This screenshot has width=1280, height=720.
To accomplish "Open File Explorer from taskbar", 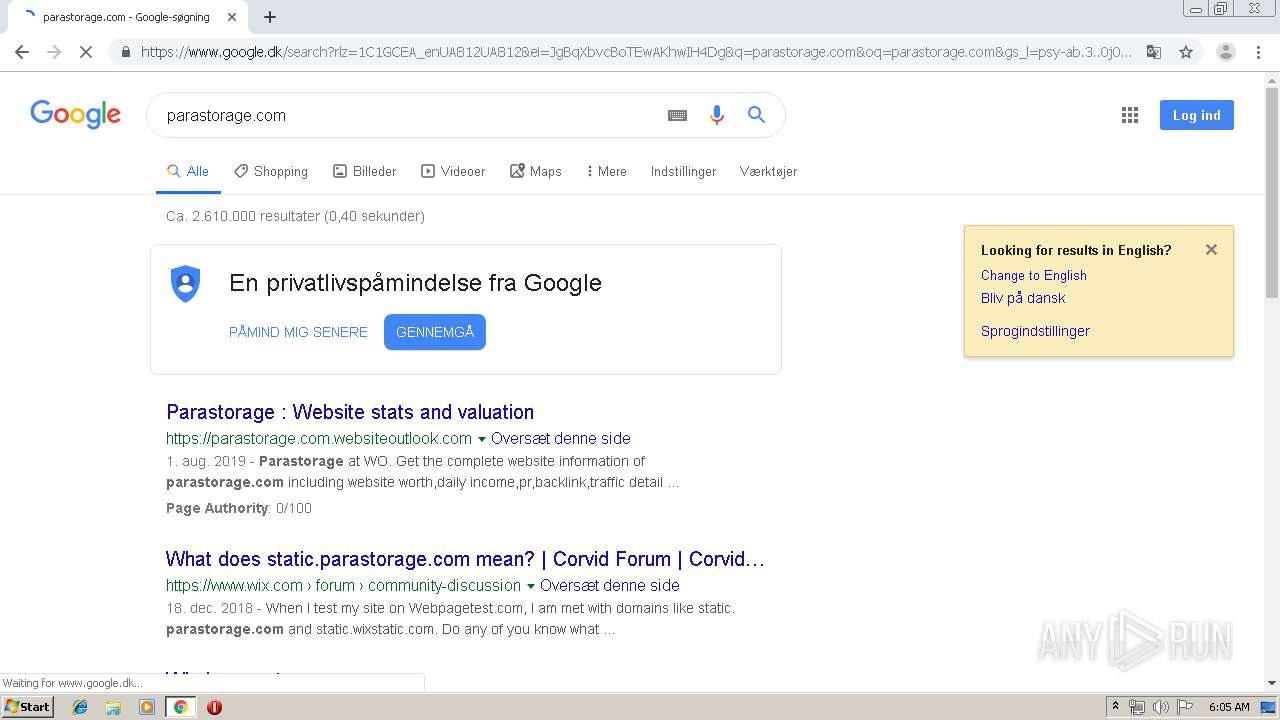I will (x=113, y=707).
